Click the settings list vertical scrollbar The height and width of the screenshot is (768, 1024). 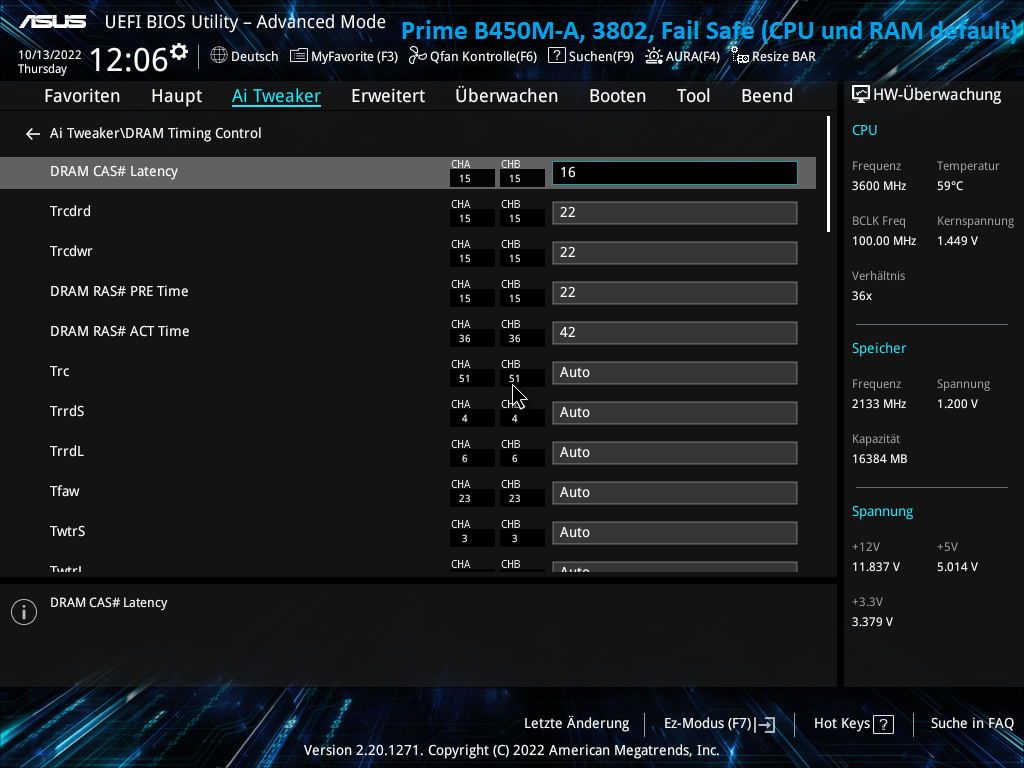(828, 174)
